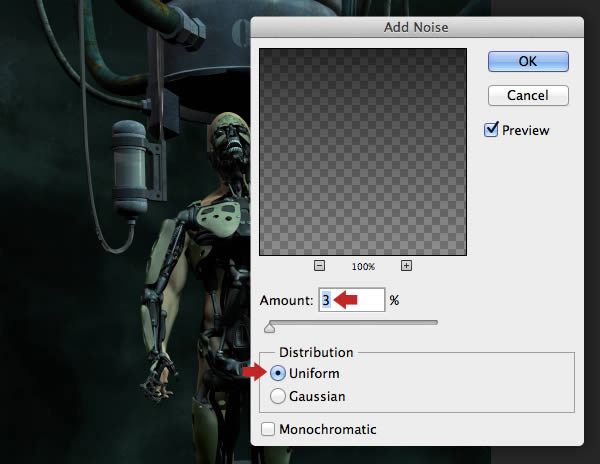Zoom in the noise preview

(x=406, y=265)
